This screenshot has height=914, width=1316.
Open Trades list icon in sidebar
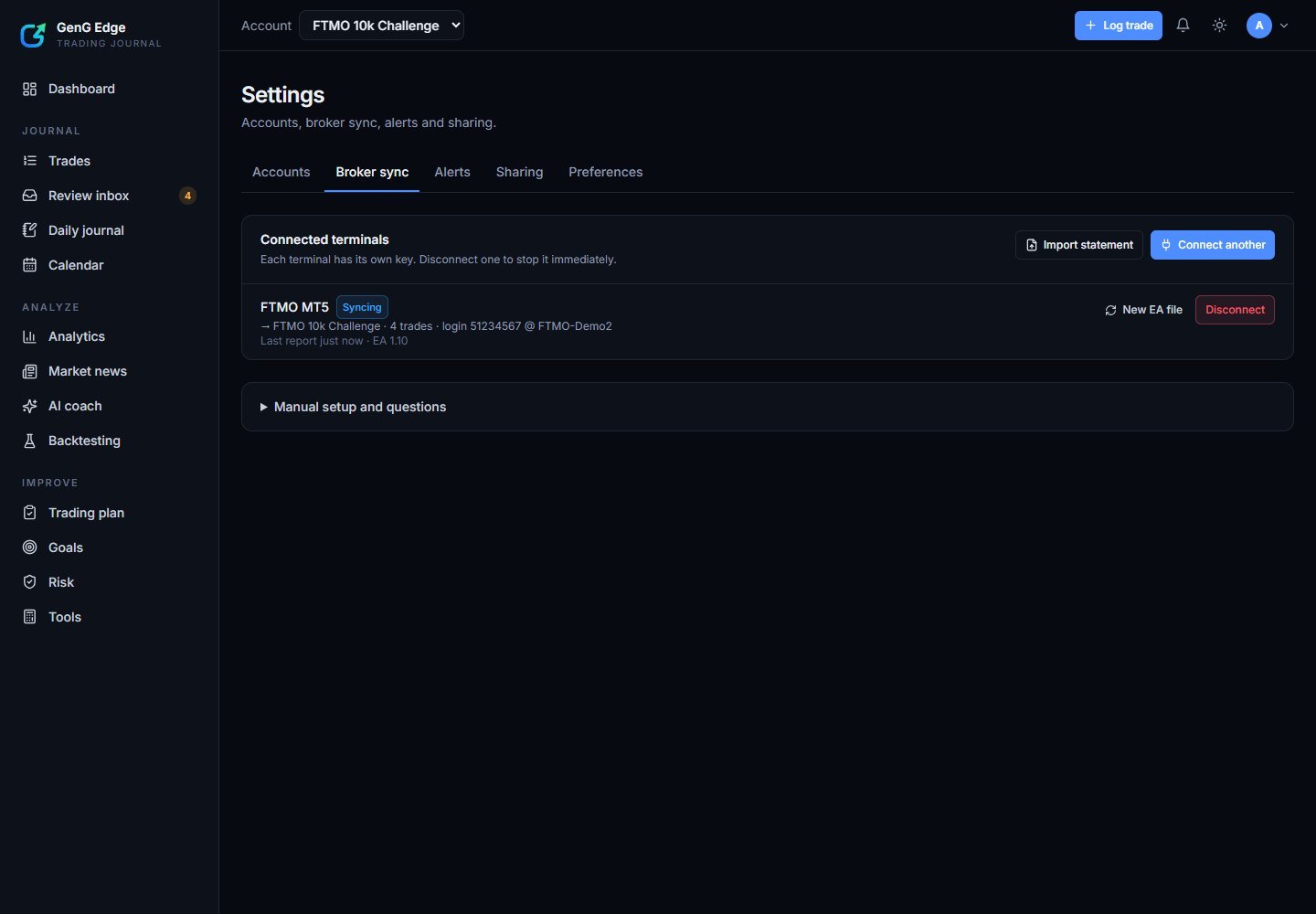29,161
